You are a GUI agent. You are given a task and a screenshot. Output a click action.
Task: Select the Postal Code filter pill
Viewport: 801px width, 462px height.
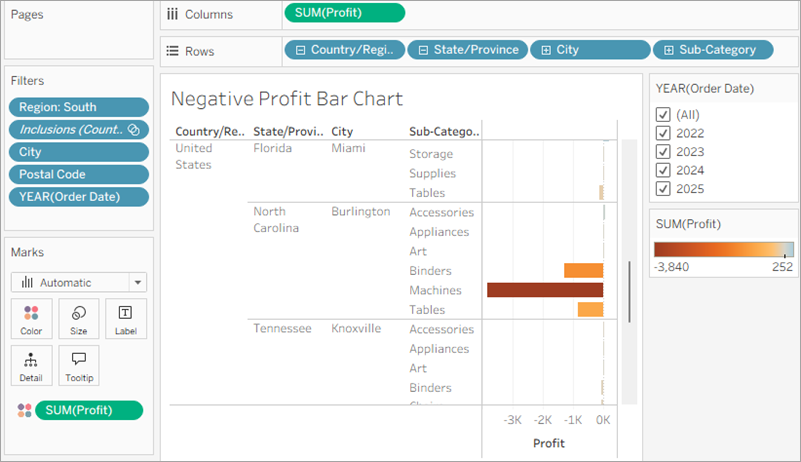pyautogui.click(x=78, y=174)
